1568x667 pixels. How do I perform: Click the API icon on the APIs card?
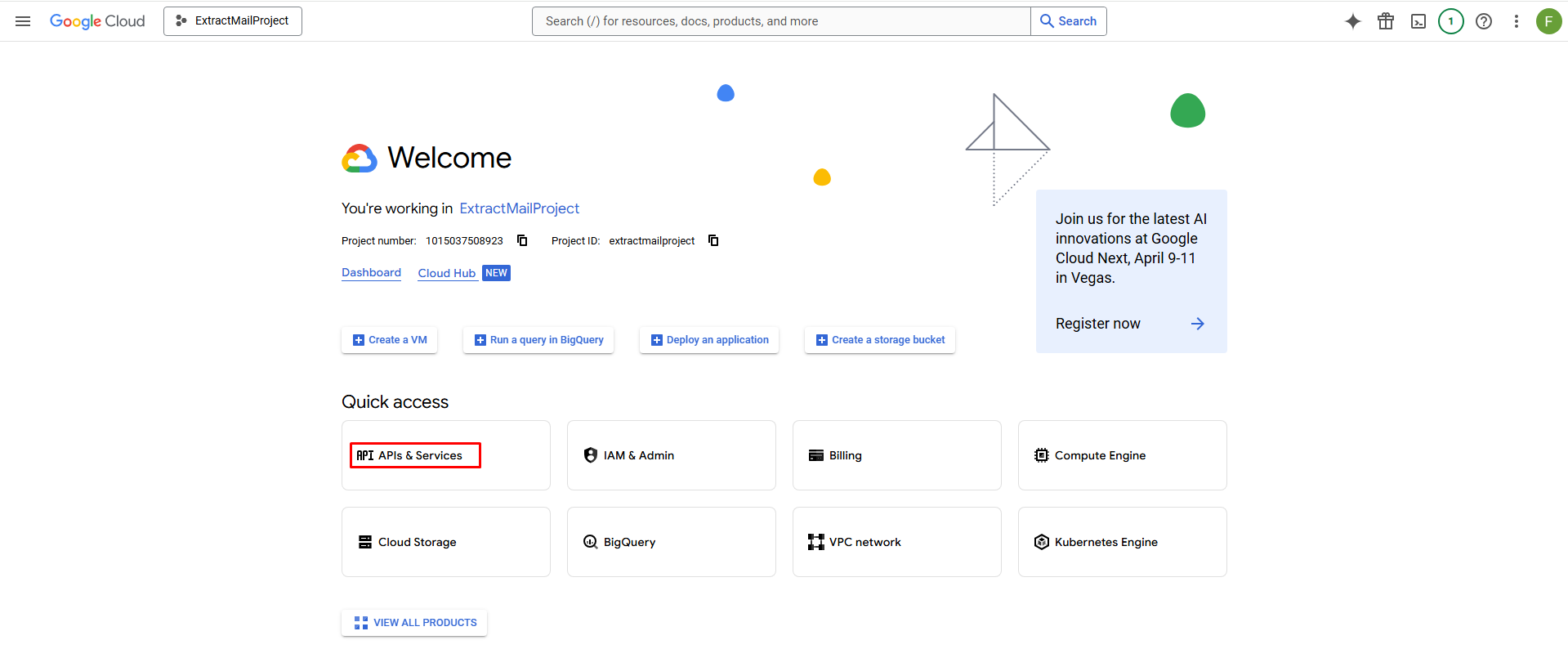[x=364, y=455]
